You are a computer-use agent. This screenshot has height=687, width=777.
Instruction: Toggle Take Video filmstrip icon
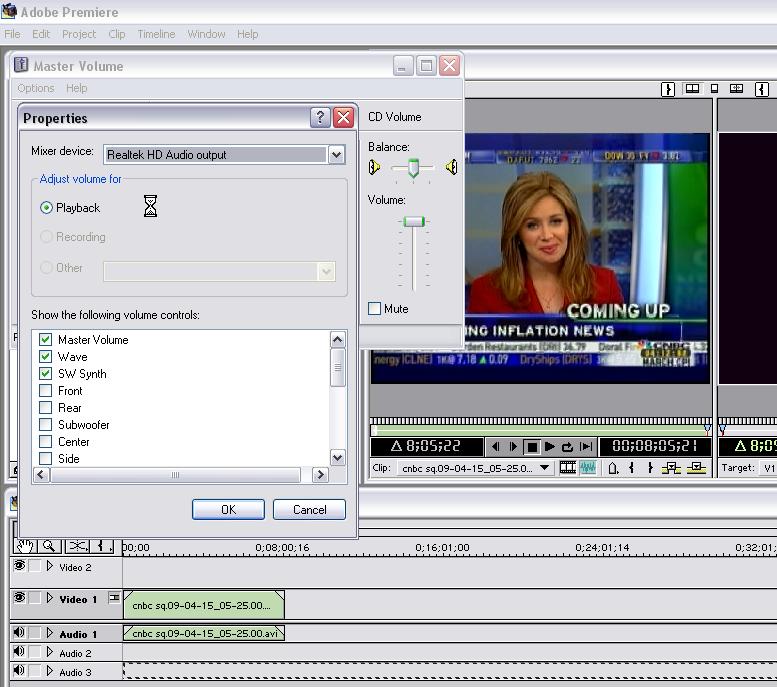(567, 467)
